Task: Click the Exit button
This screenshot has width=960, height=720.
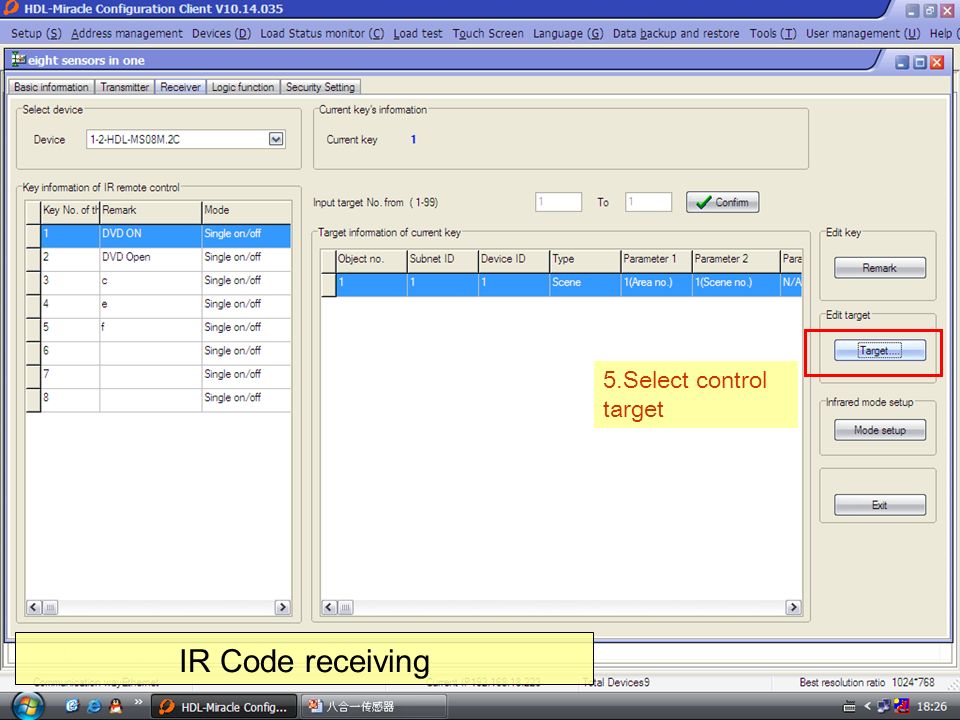Action: coord(880,505)
